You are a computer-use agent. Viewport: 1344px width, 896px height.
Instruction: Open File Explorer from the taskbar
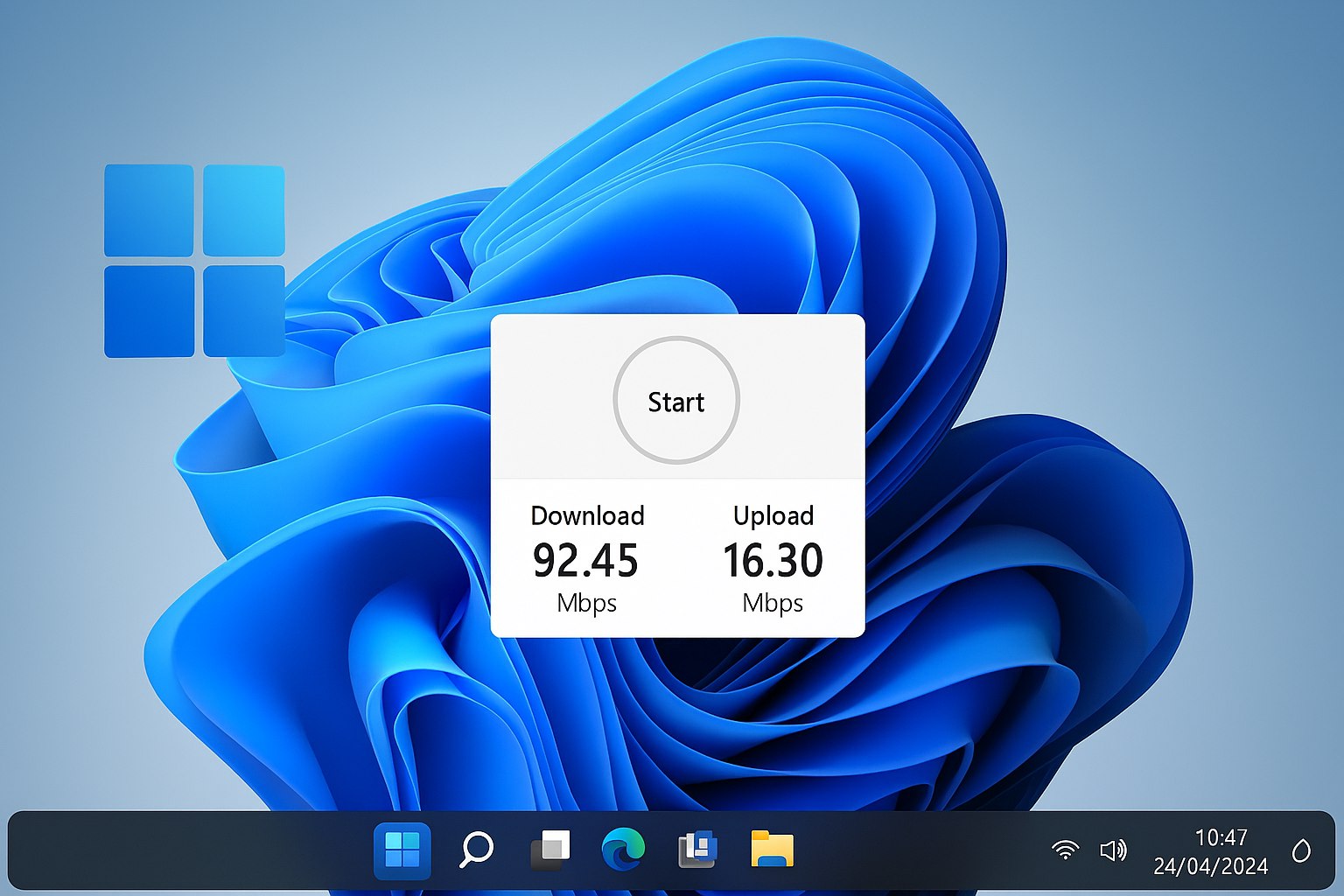click(772, 848)
